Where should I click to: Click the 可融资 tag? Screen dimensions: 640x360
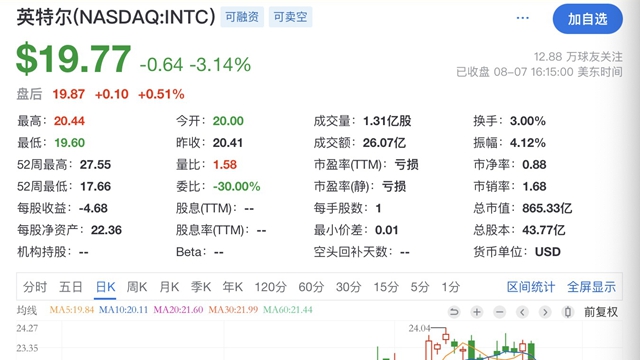242,17
